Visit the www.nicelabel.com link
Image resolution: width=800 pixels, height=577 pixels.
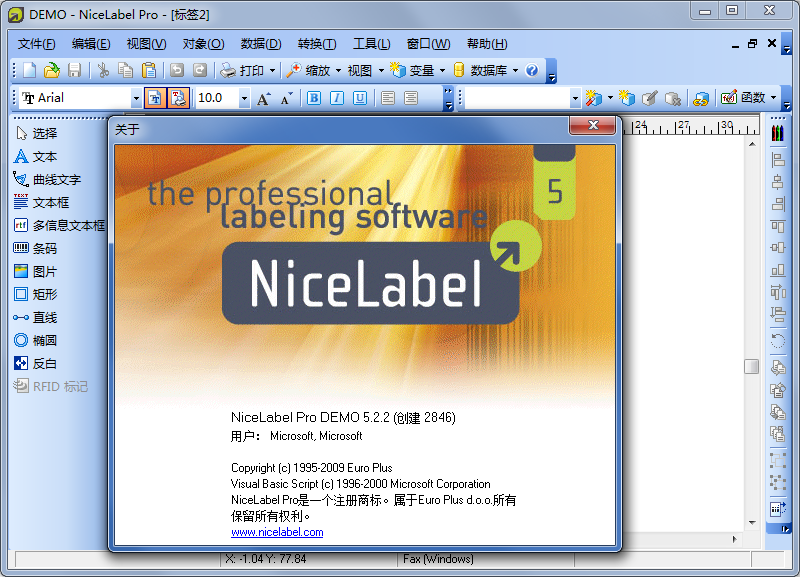pyautogui.click(x=277, y=532)
